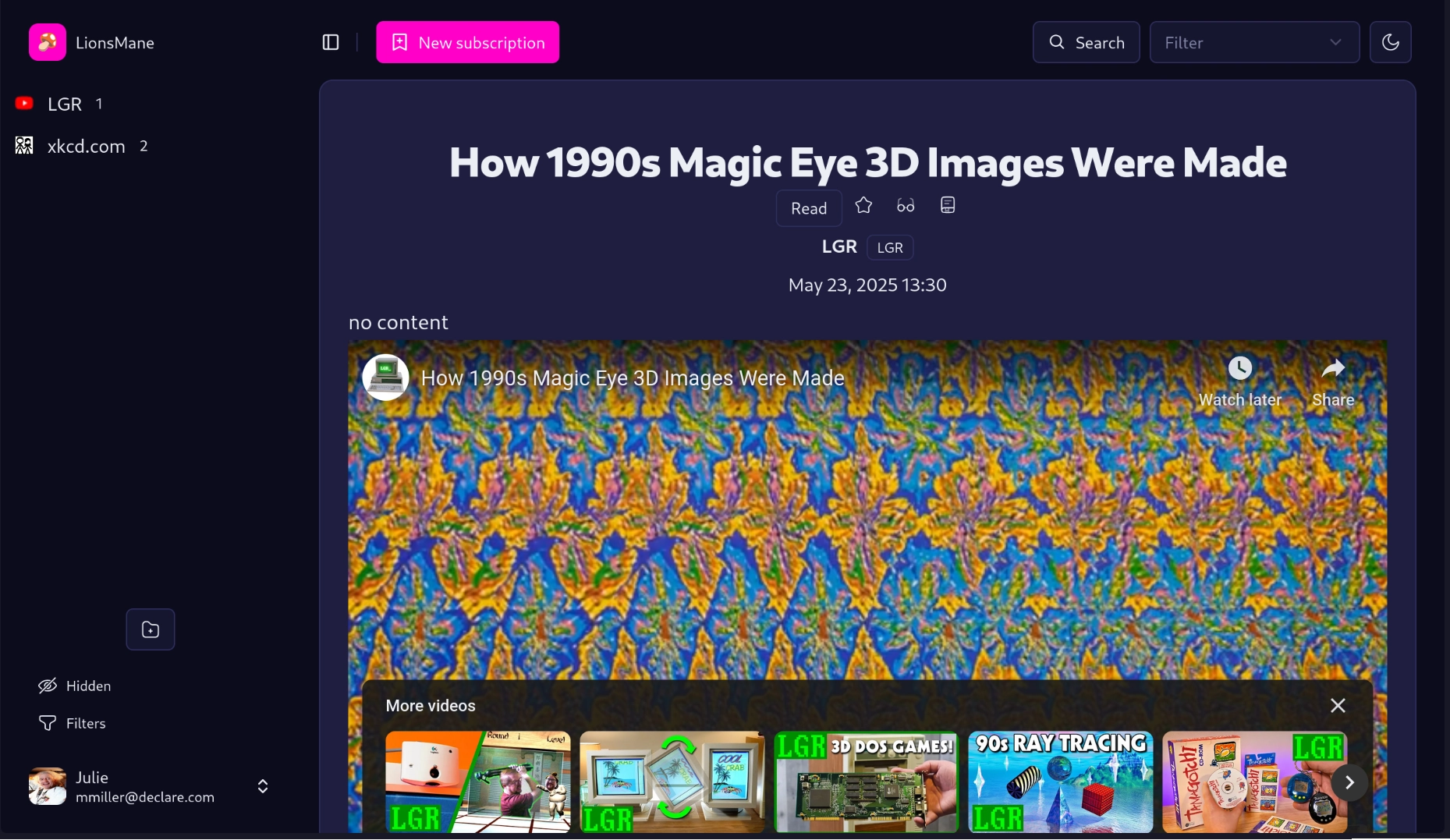Open reader view with glasses icon
The height and width of the screenshot is (840, 1450).
pos(905,205)
